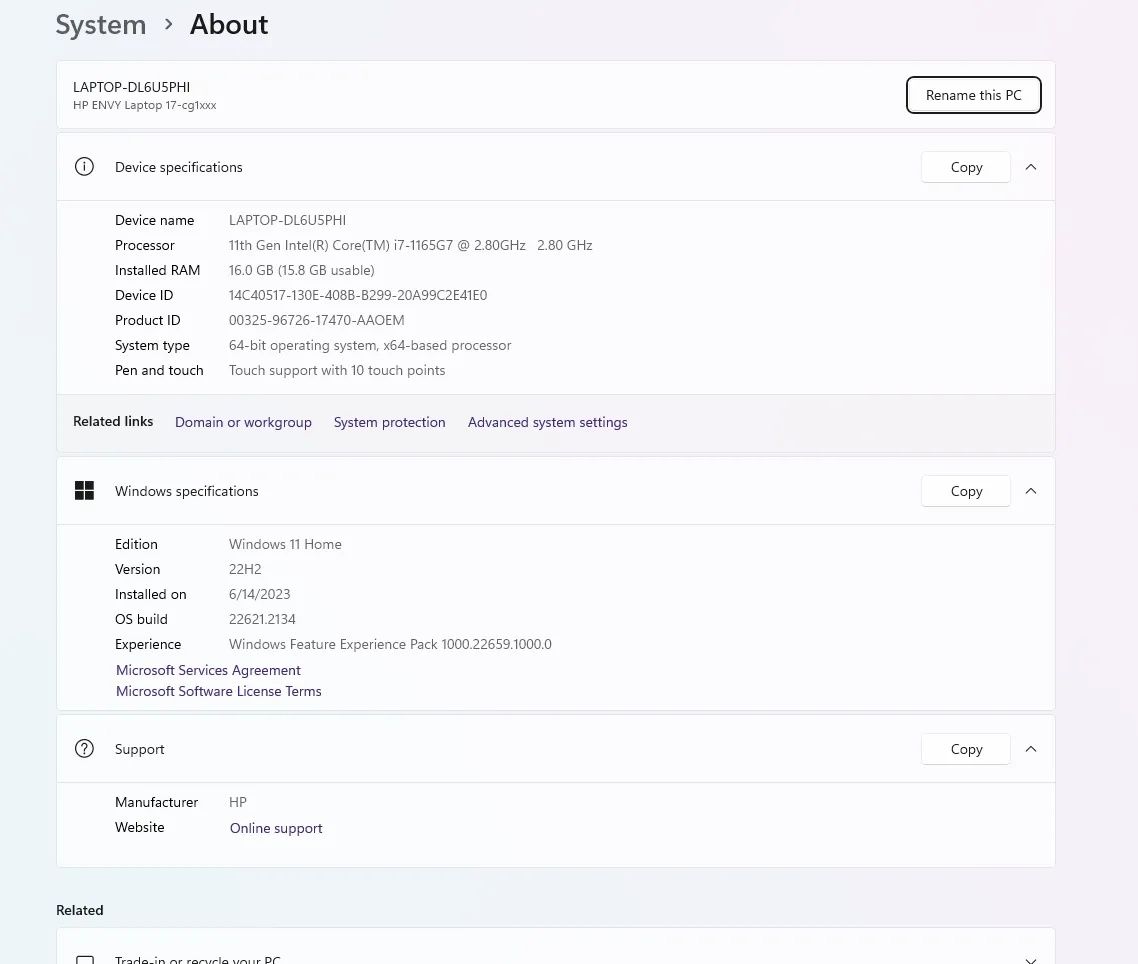Click the Related heading at bottom
Viewport: 1138px width, 964px height.
(x=80, y=910)
